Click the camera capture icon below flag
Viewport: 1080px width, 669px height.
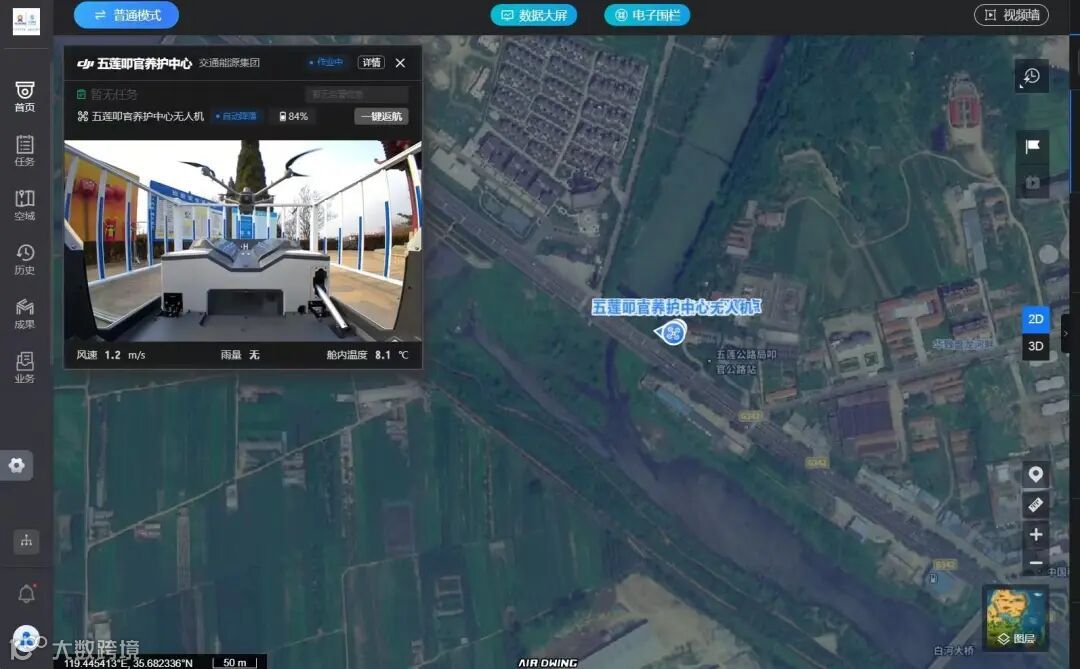[1032, 182]
